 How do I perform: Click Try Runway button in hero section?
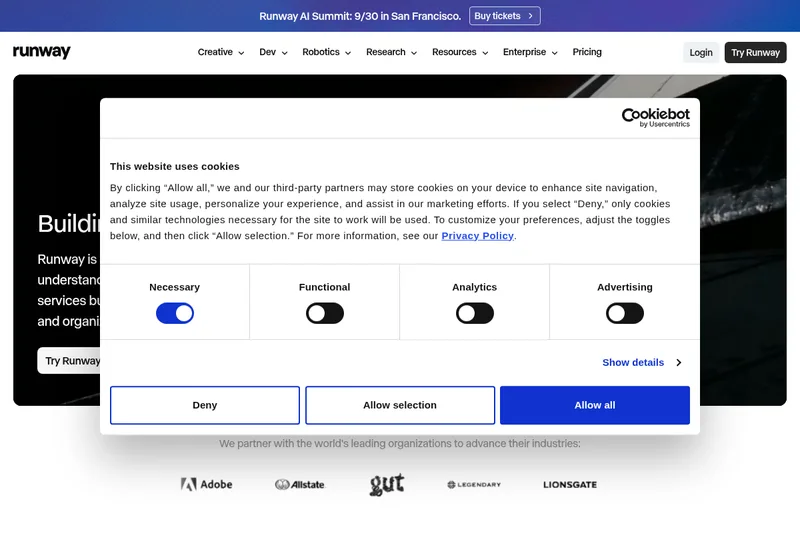tap(69, 361)
